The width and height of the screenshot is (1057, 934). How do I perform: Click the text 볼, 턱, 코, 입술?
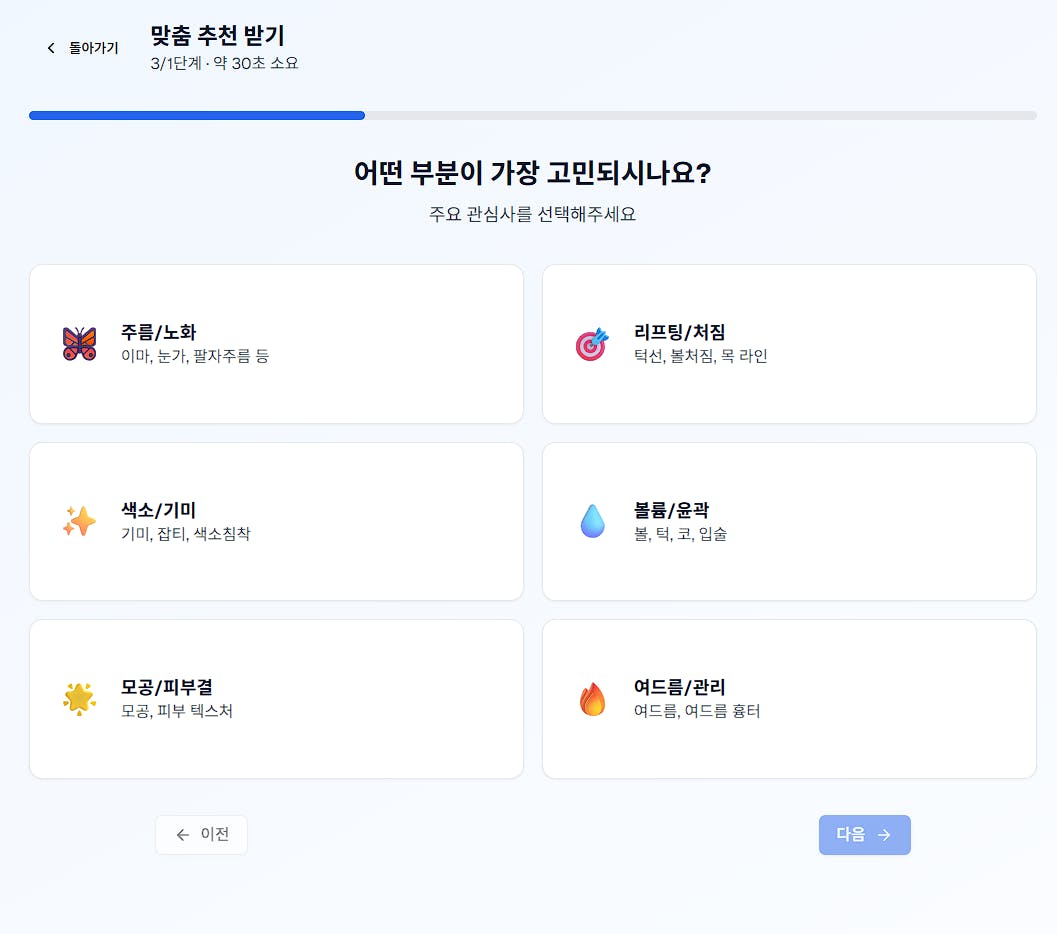click(x=680, y=534)
